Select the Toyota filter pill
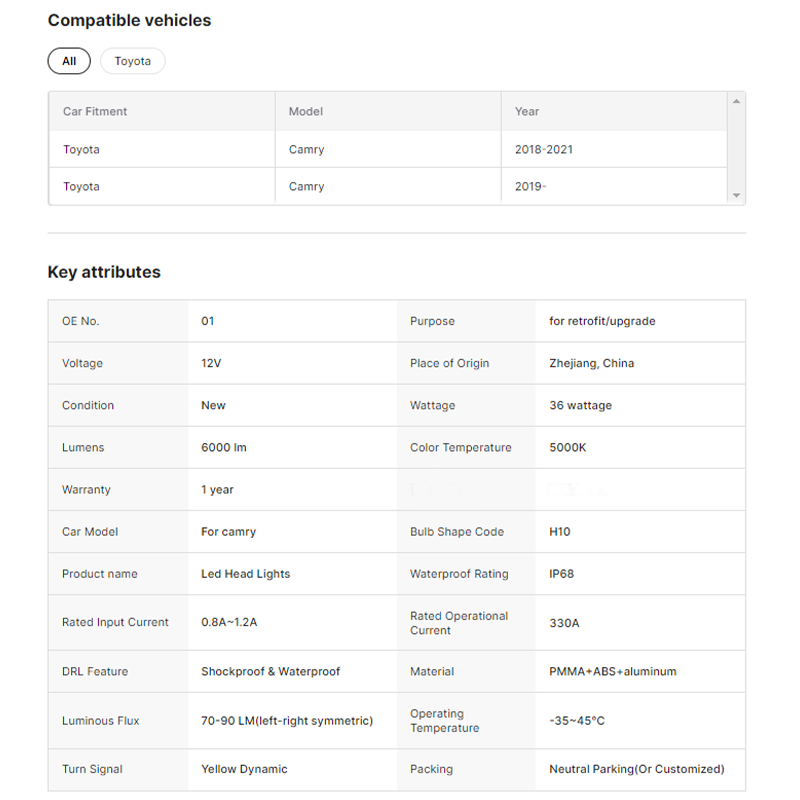The width and height of the screenshot is (800, 800). coord(132,61)
